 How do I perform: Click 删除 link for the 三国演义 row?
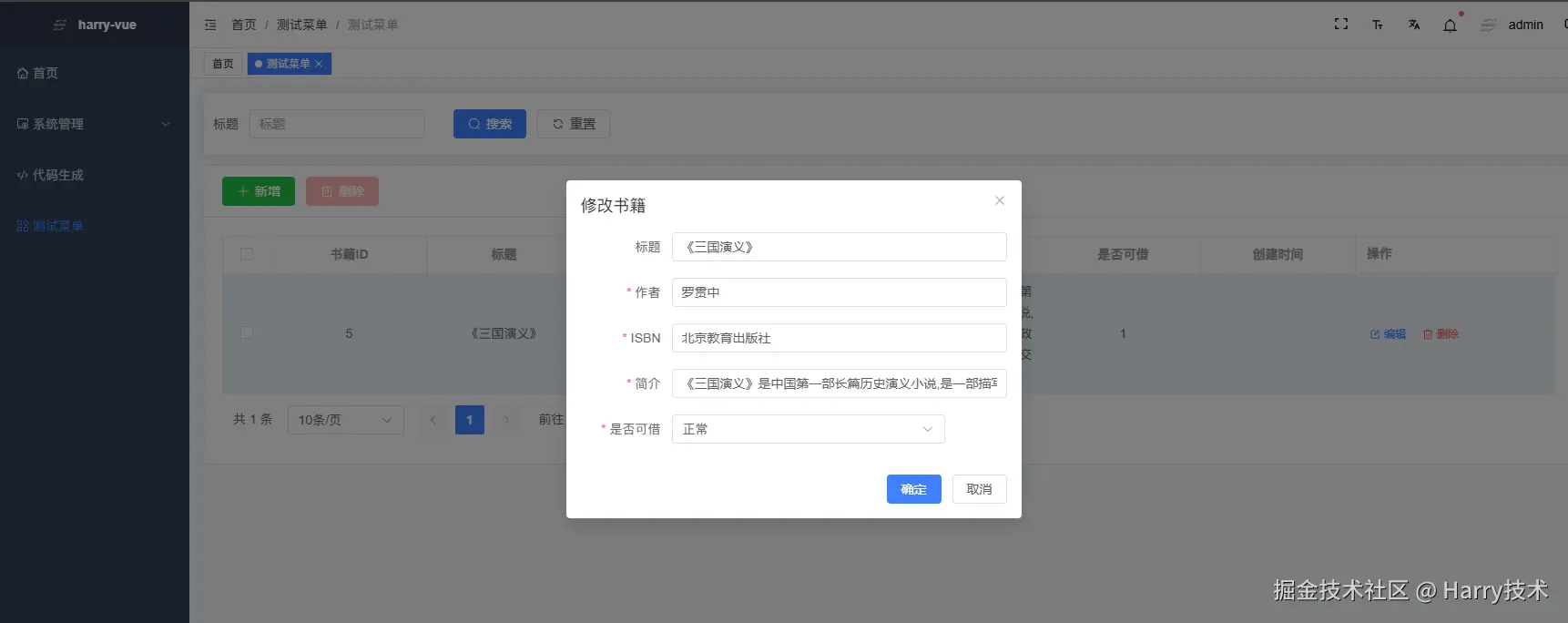pos(1441,334)
